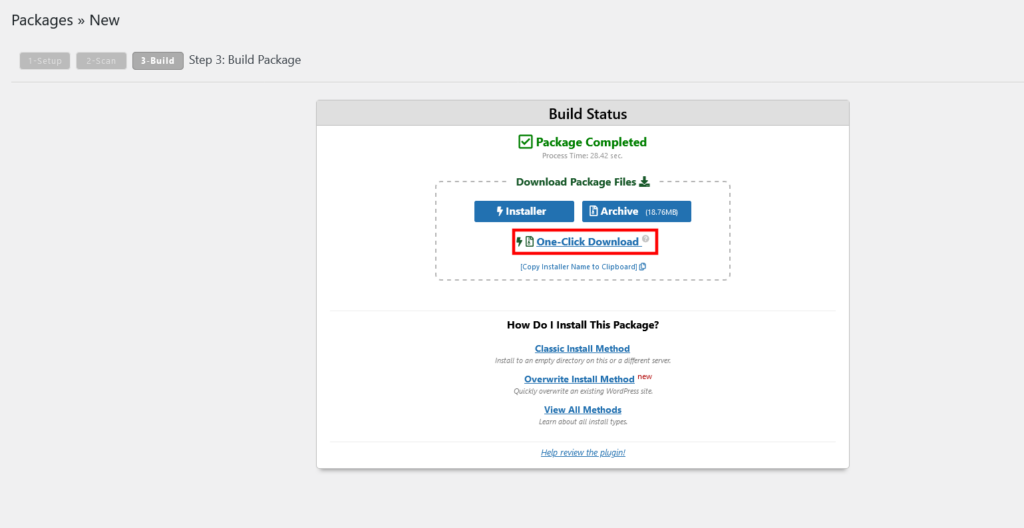1024x528 pixels.
Task: Click Copy Installer Name to Clipboard
Action: pos(579,267)
